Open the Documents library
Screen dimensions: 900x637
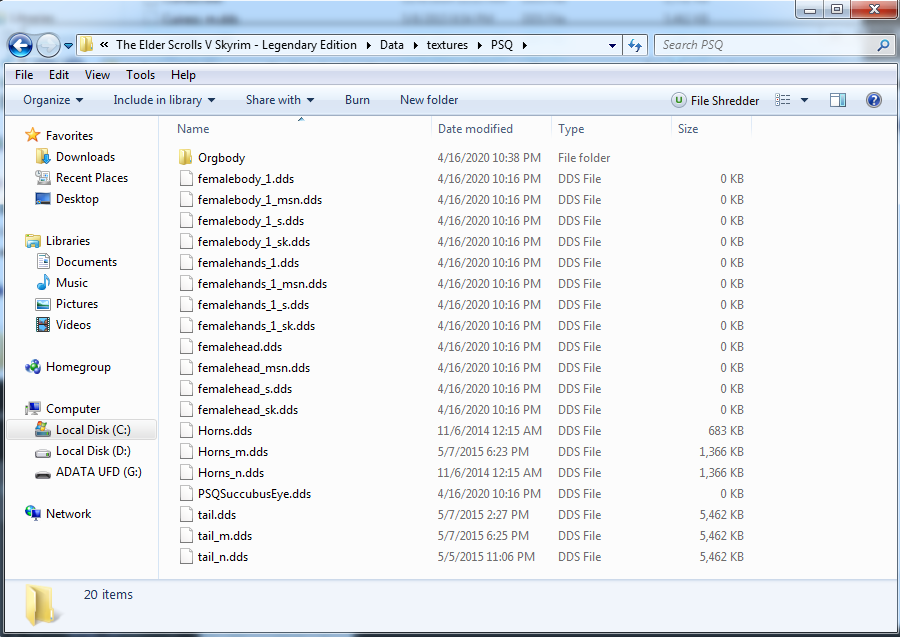tap(86, 262)
